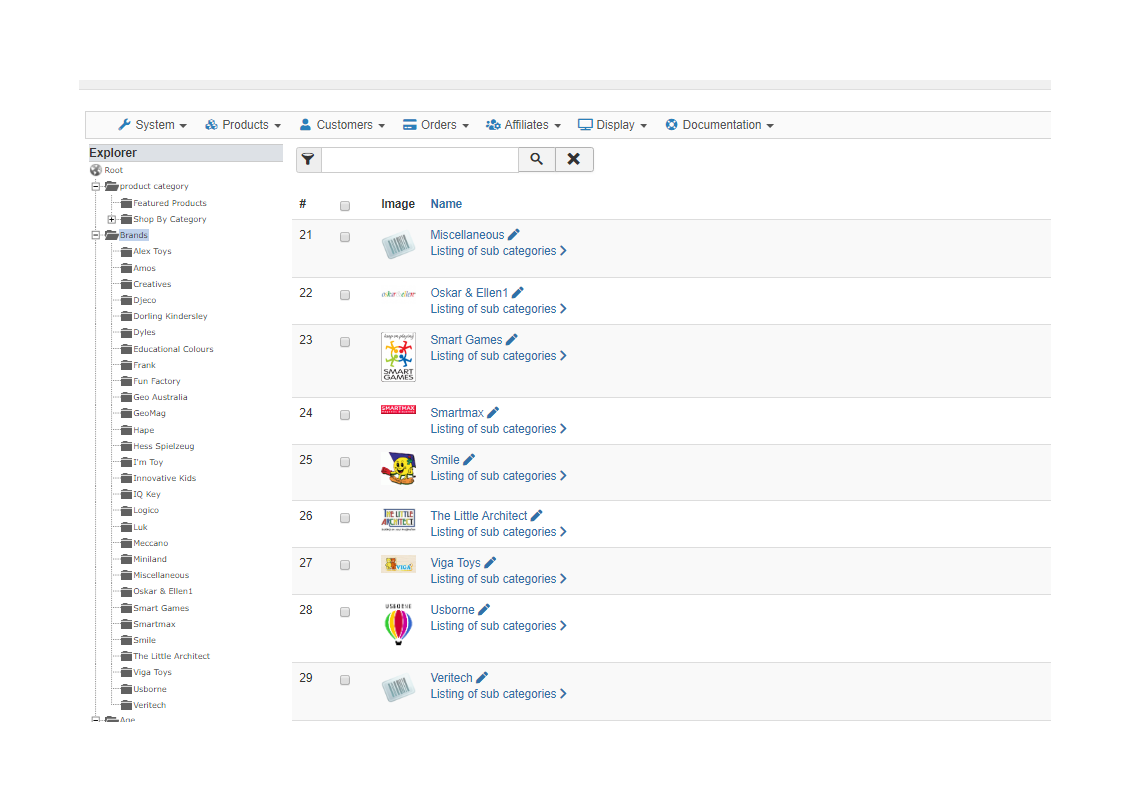Click into the filter search field
Image resolution: width=1122 pixels, height=793 pixels.
tap(420, 160)
